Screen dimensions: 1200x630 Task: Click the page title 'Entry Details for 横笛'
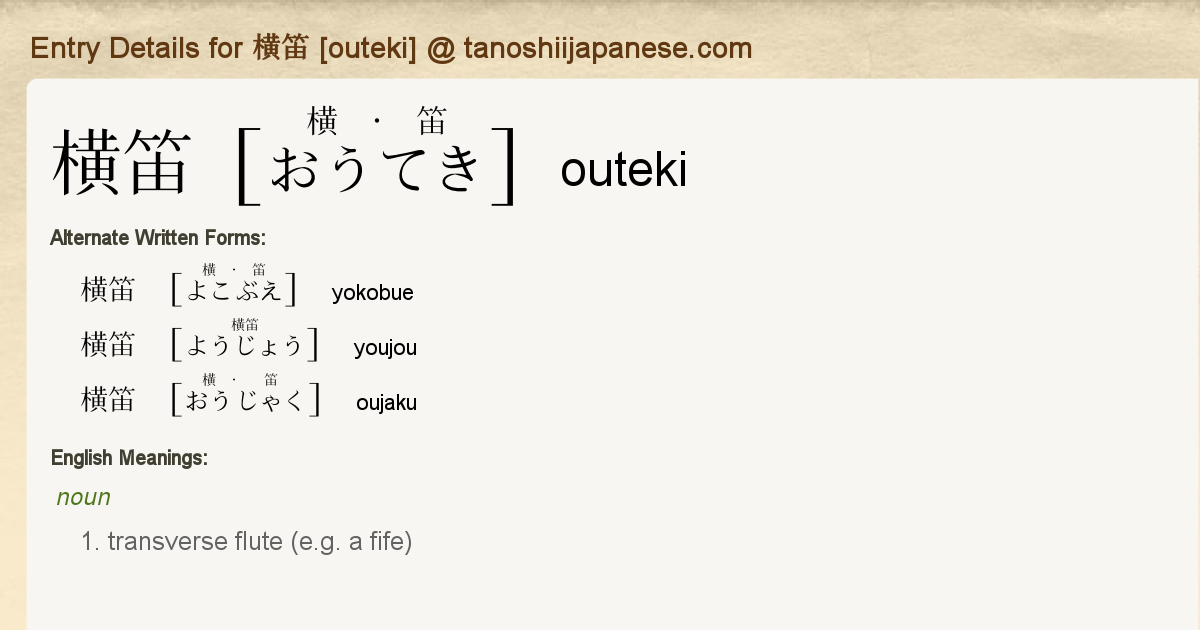169,48
